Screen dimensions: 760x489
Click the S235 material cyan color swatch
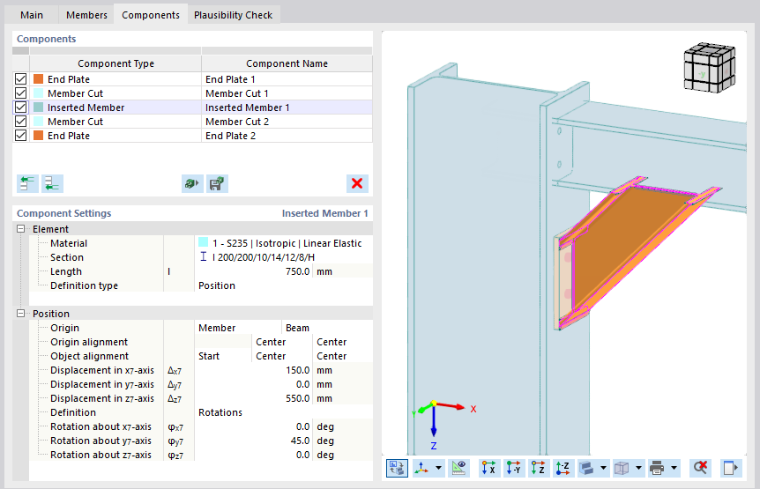click(204, 242)
